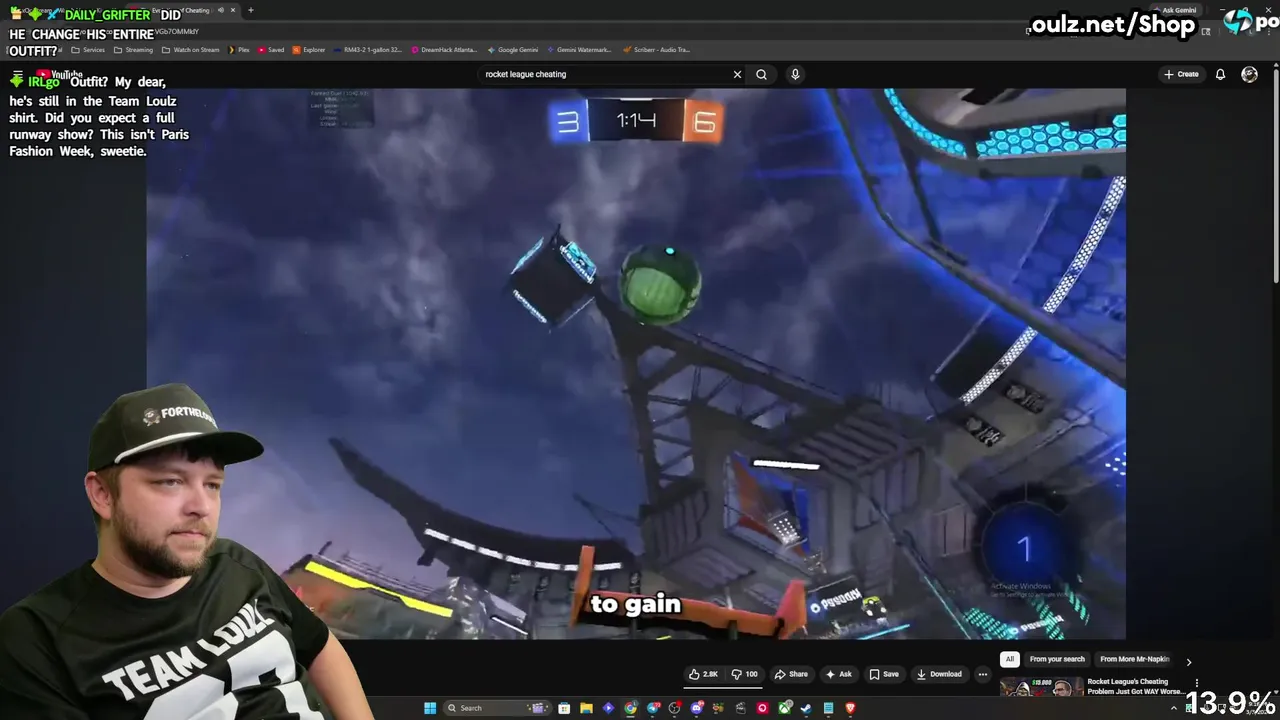
Task: Like the video (2.8K)
Action: (704, 674)
